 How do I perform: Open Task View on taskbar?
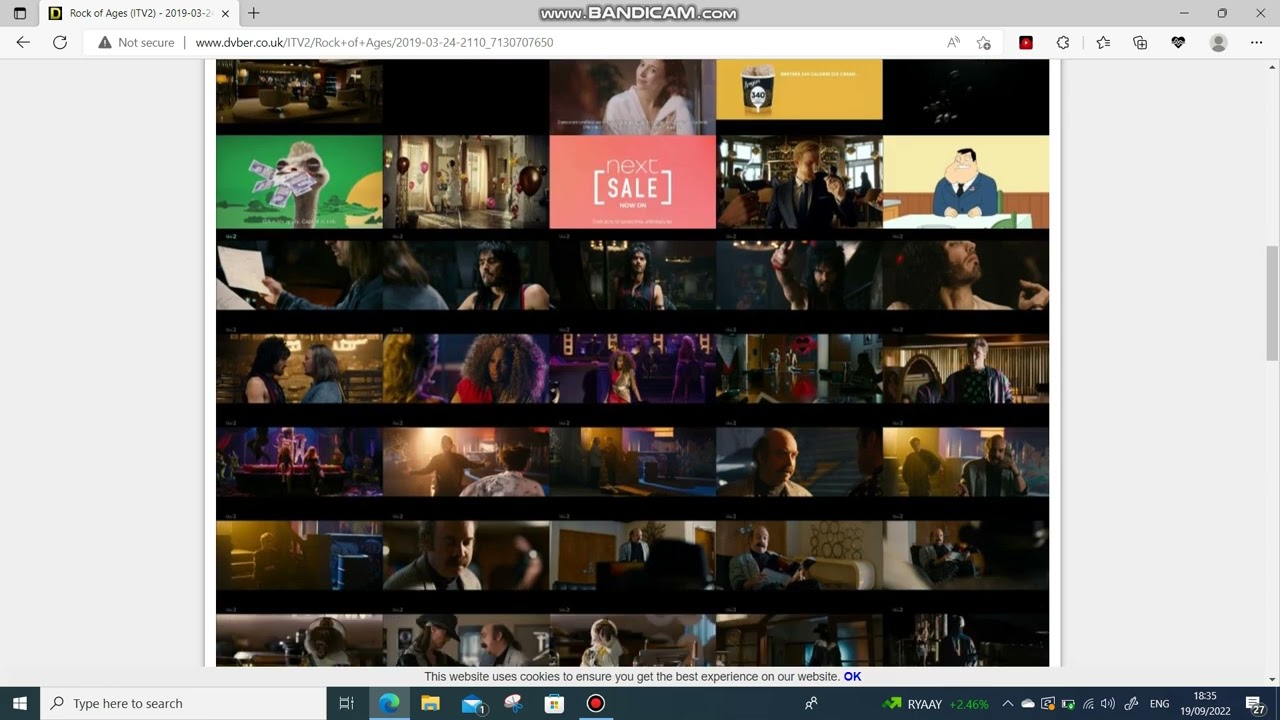pyautogui.click(x=347, y=703)
